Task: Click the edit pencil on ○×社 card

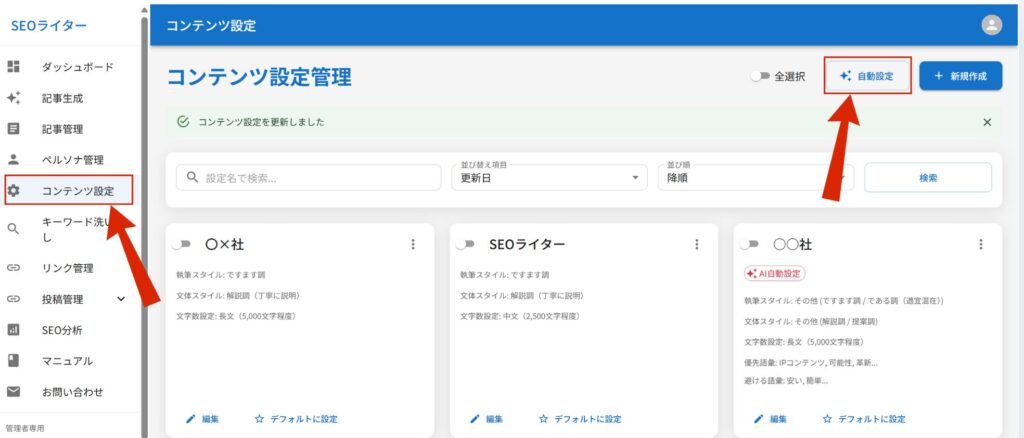Action: click(203, 419)
